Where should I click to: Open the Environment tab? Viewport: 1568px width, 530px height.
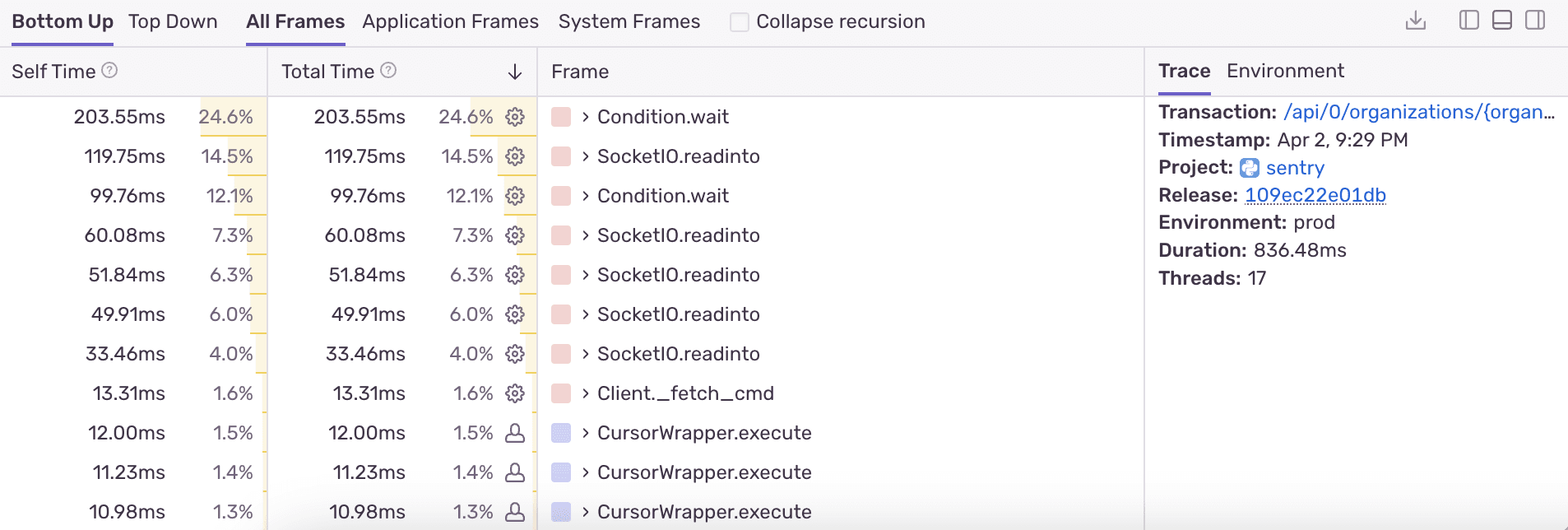coord(1285,71)
